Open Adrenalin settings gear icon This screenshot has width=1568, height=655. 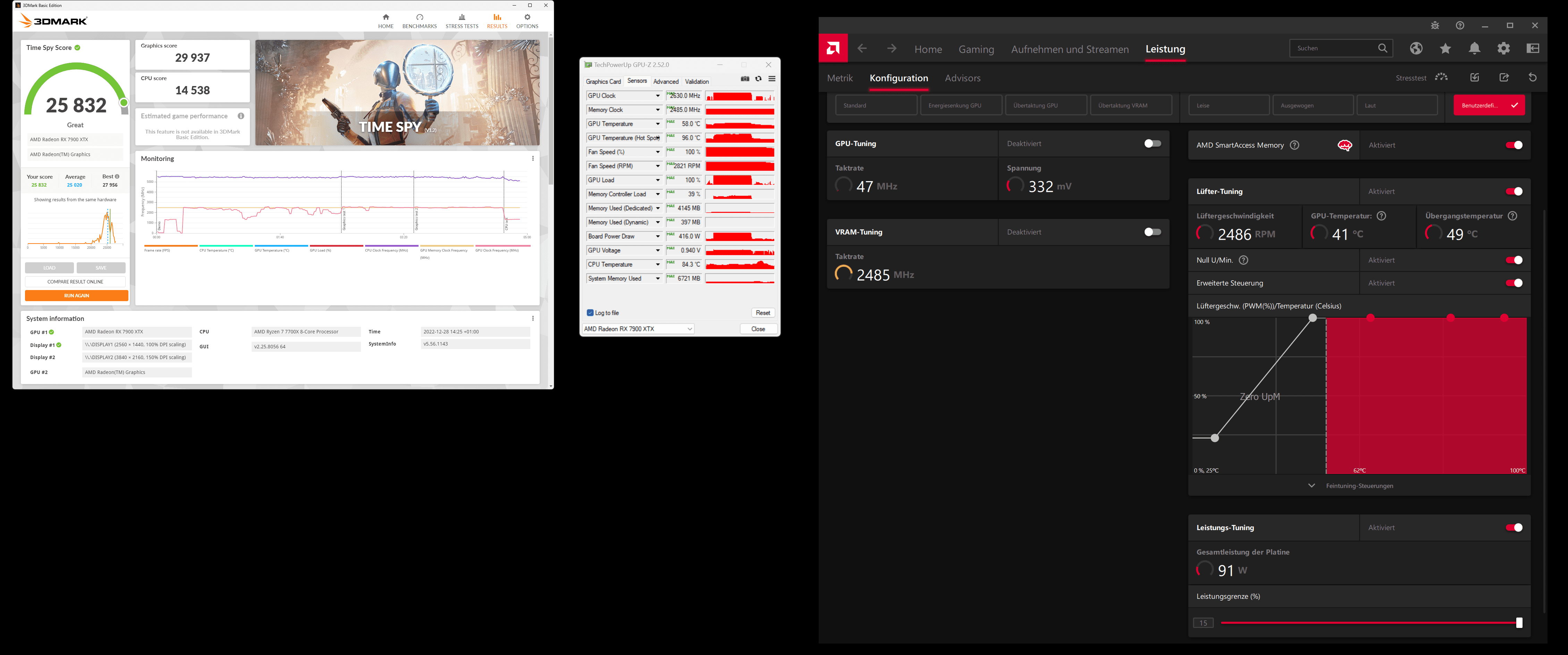pyautogui.click(x=1503, y=49)
